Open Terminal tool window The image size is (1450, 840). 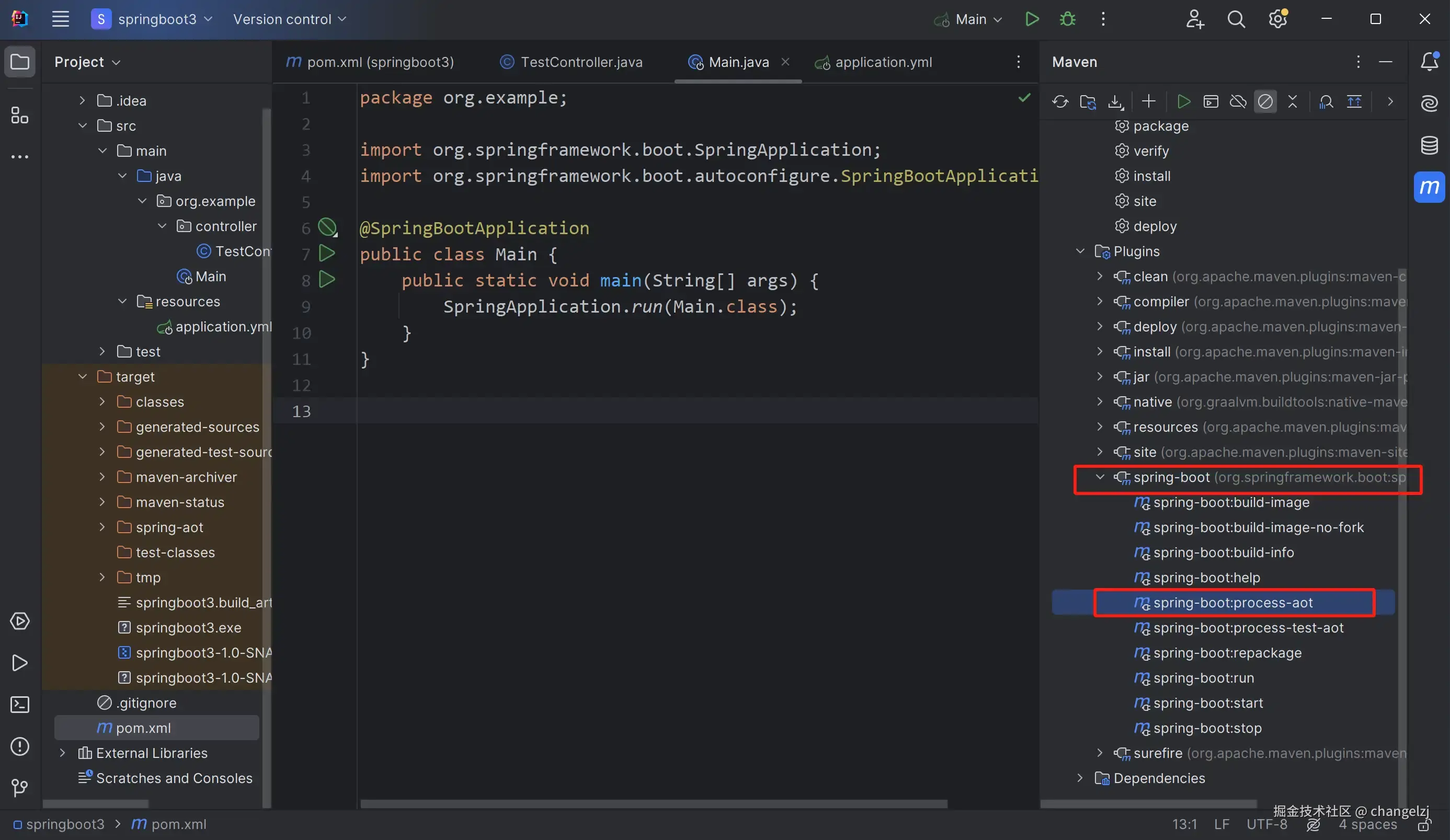coord(19,705)
